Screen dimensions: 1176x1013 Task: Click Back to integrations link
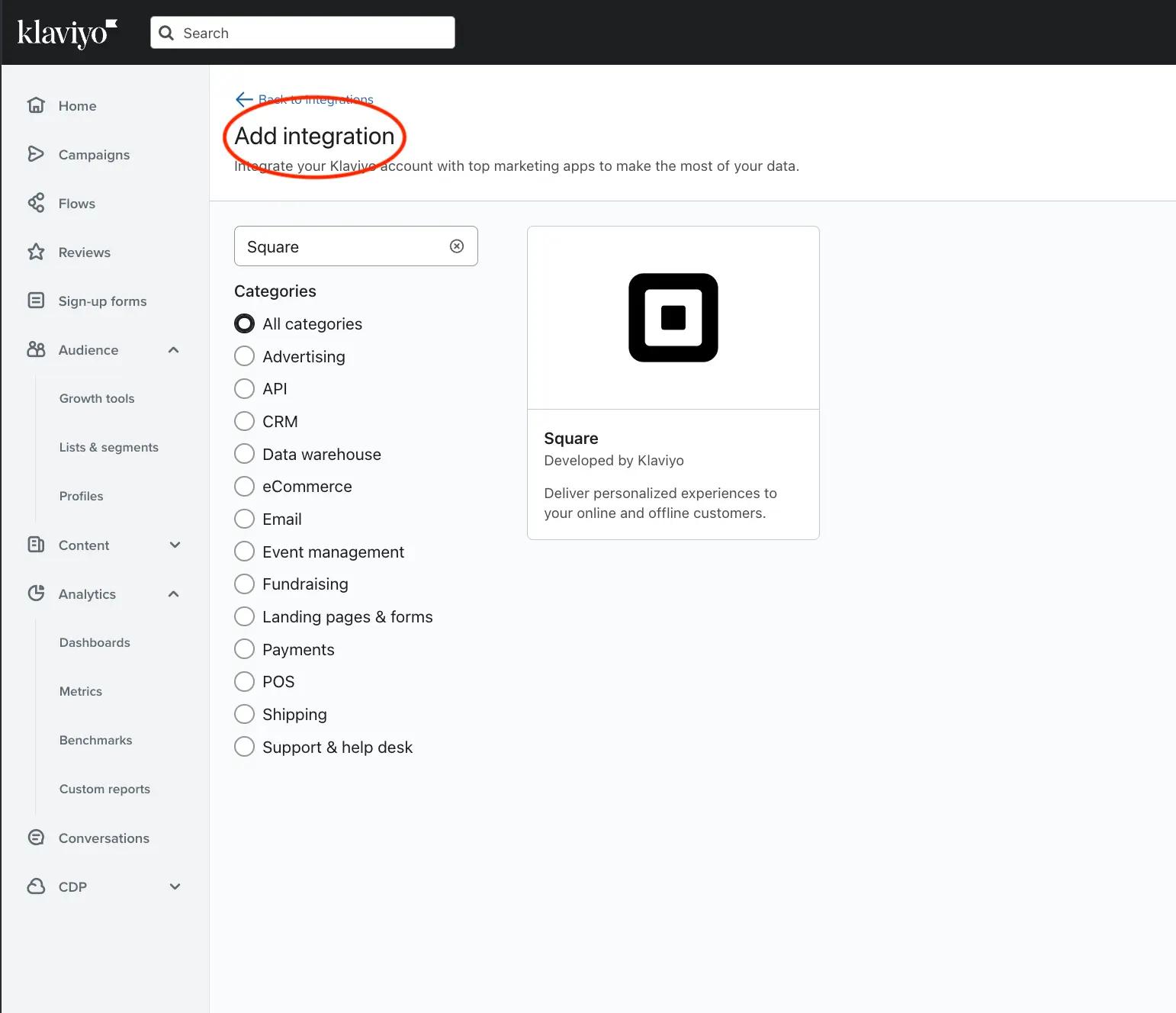(304, 99)
